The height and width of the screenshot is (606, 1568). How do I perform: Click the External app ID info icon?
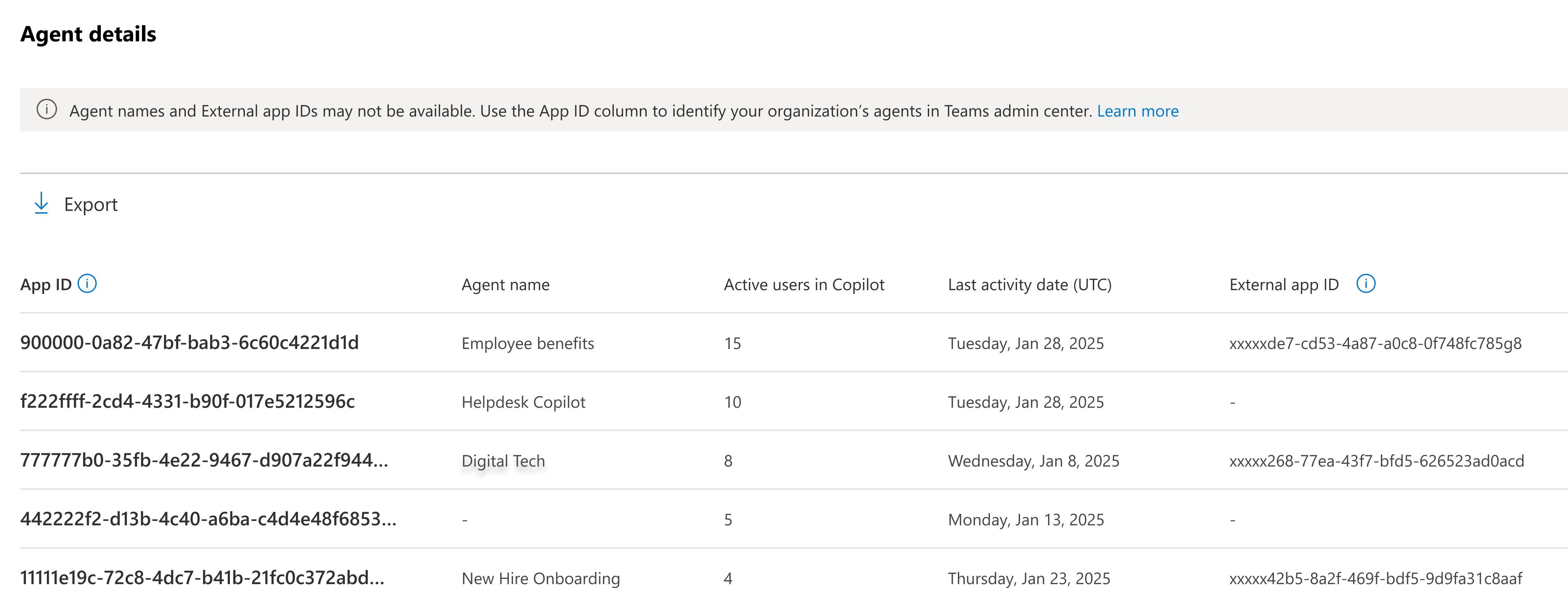pyautogui.click(x=1365, y=284)
